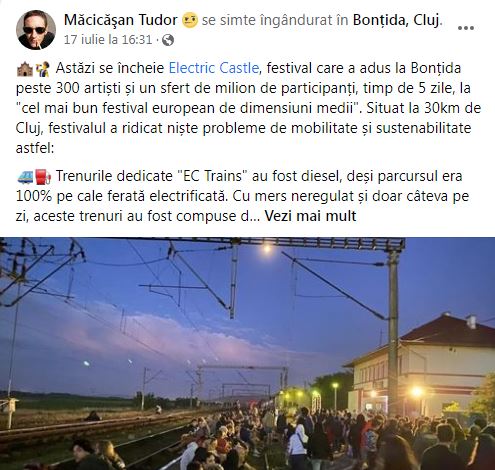Click the person emoji next to the castle
The width and height of the screenshot is (495, 470).
42,69
